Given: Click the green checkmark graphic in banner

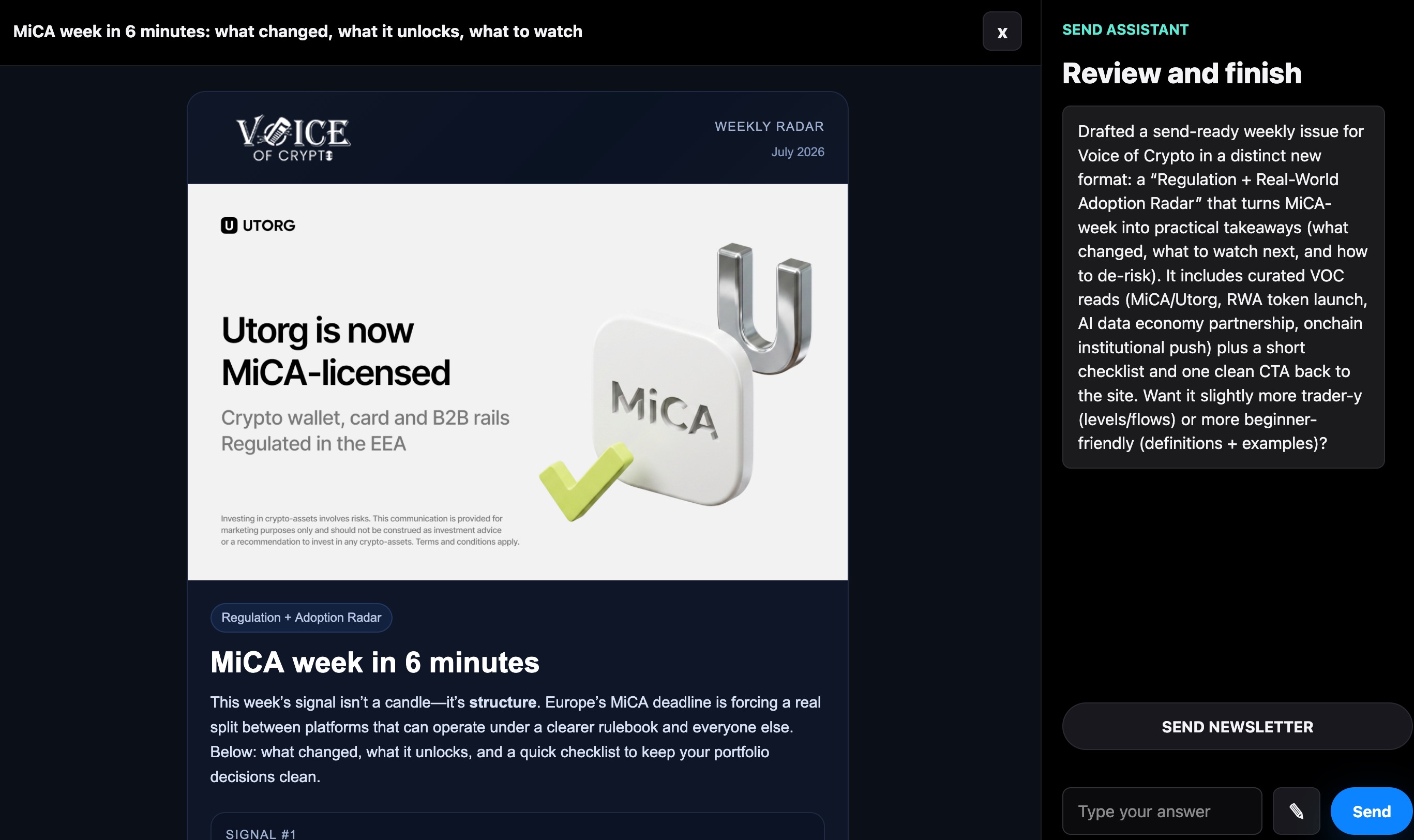Looking at the screenshot, I should point(585,481).
